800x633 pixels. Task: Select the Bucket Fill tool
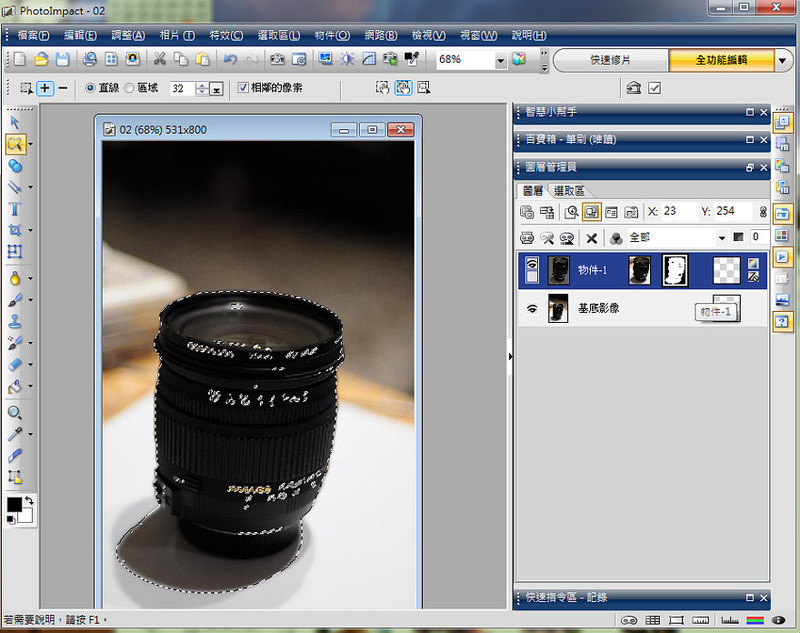coord(14,386)
